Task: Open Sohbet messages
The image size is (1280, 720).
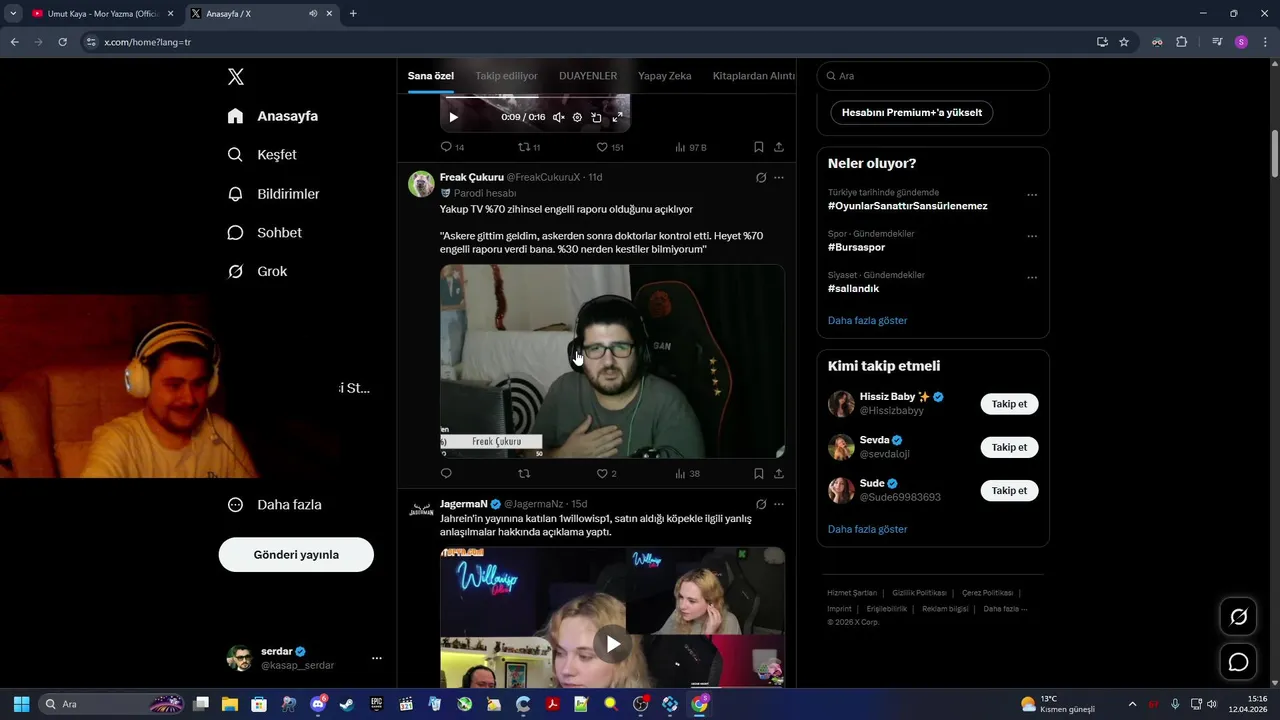Action: [x=265, y=233]
